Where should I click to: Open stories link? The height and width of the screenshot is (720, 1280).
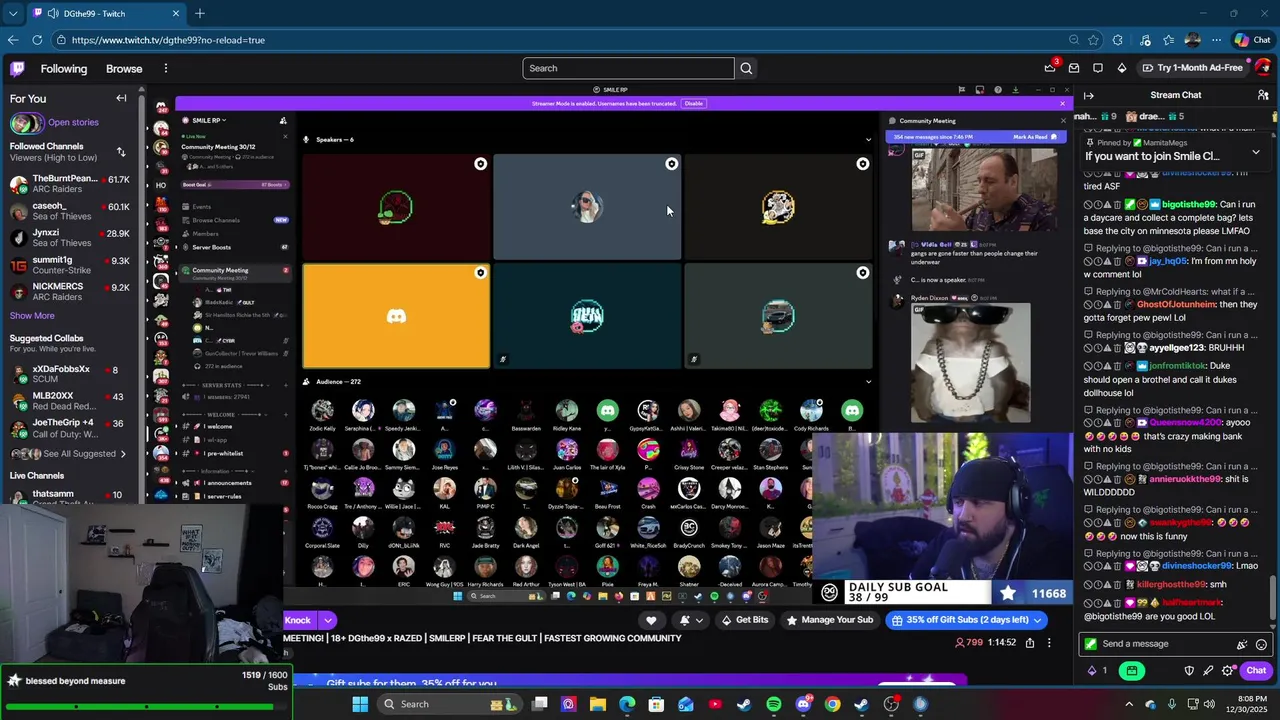tap(73, 122)
